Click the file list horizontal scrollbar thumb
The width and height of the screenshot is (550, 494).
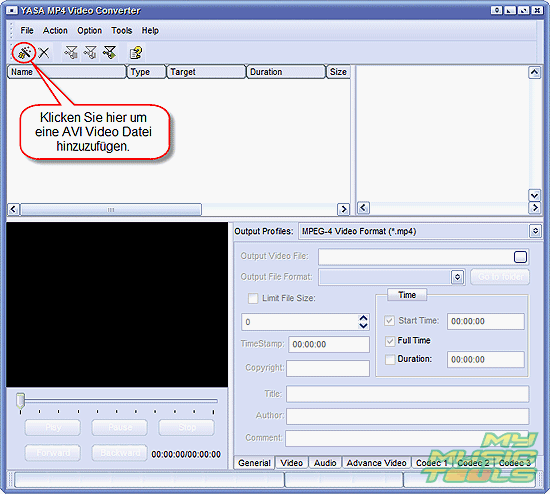point(111,209)
